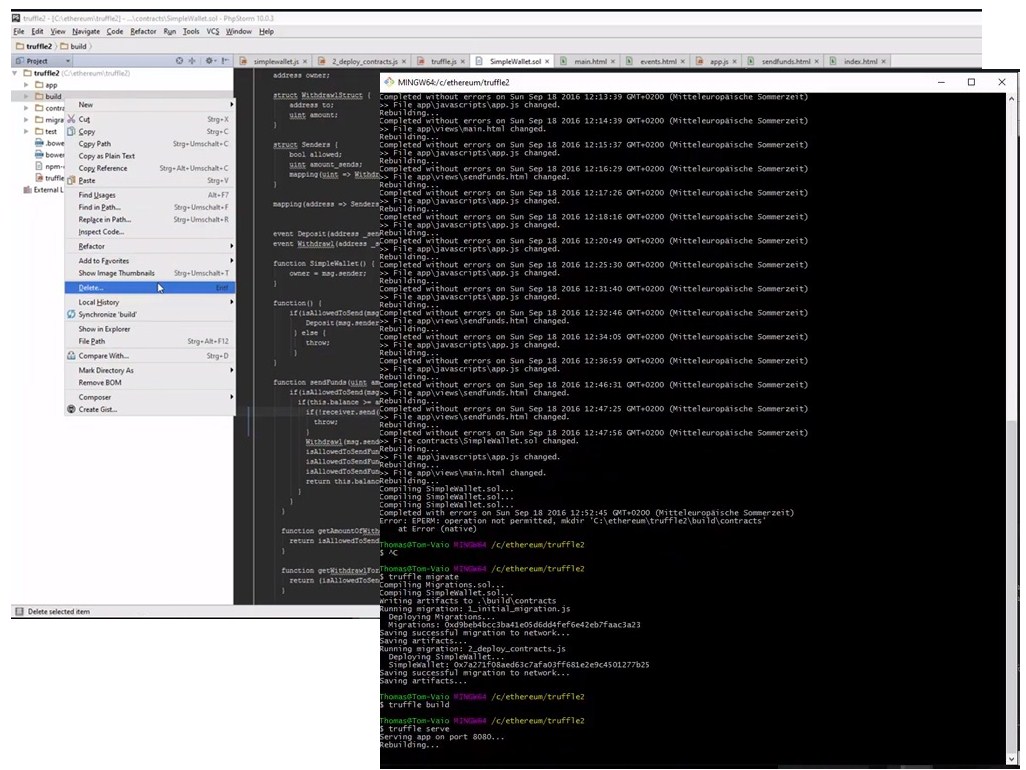Click the Create Gist GitHub icon
The image size is (1026, 770).
point(71,409)
